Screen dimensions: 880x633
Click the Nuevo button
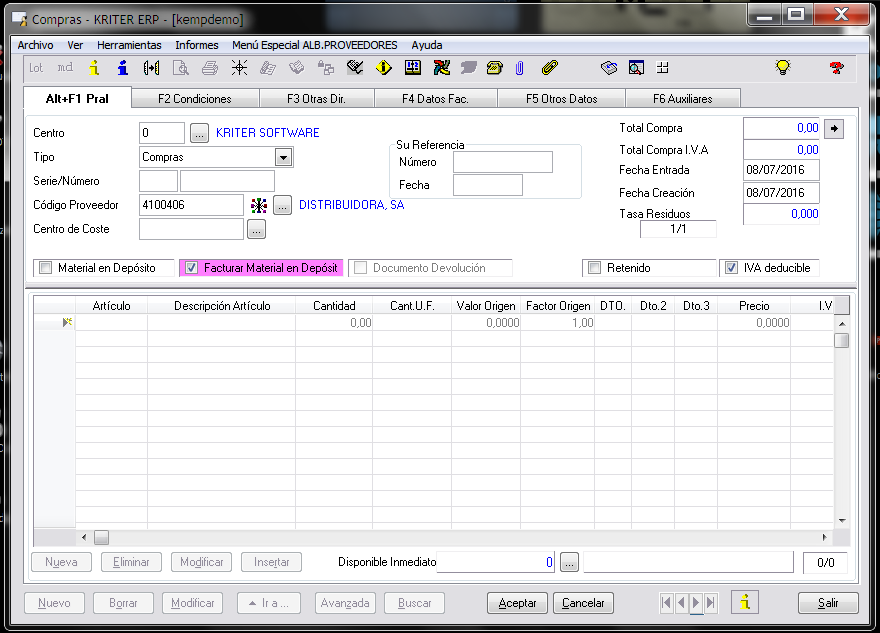(54, 603)
